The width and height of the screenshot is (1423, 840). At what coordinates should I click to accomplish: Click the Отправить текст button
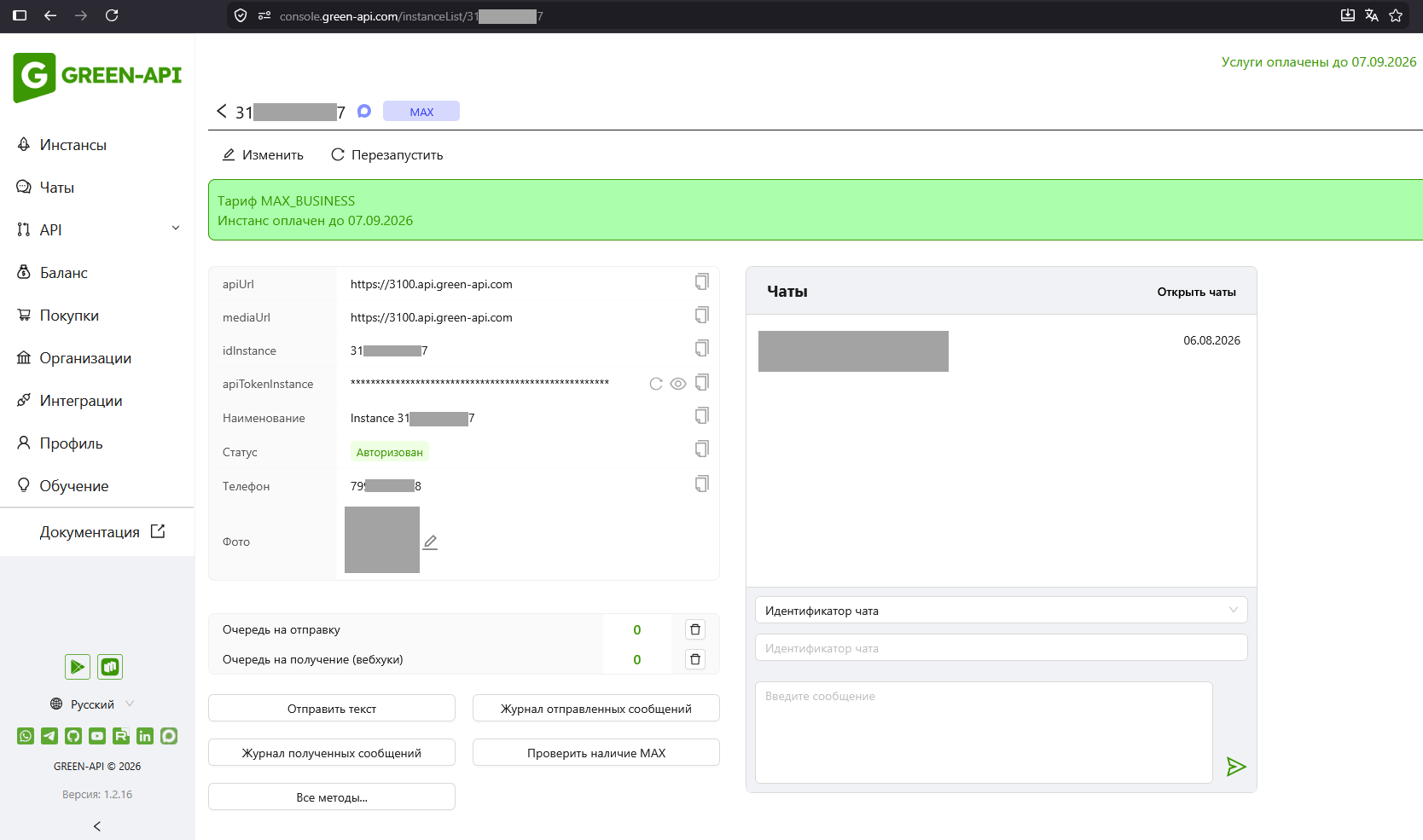coord(332,709)
